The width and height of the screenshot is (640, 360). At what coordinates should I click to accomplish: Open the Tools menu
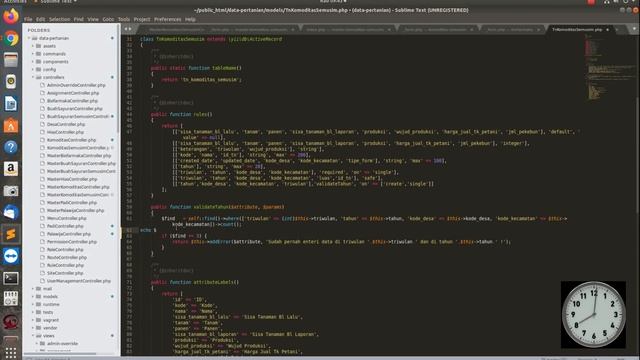point(124,19)
